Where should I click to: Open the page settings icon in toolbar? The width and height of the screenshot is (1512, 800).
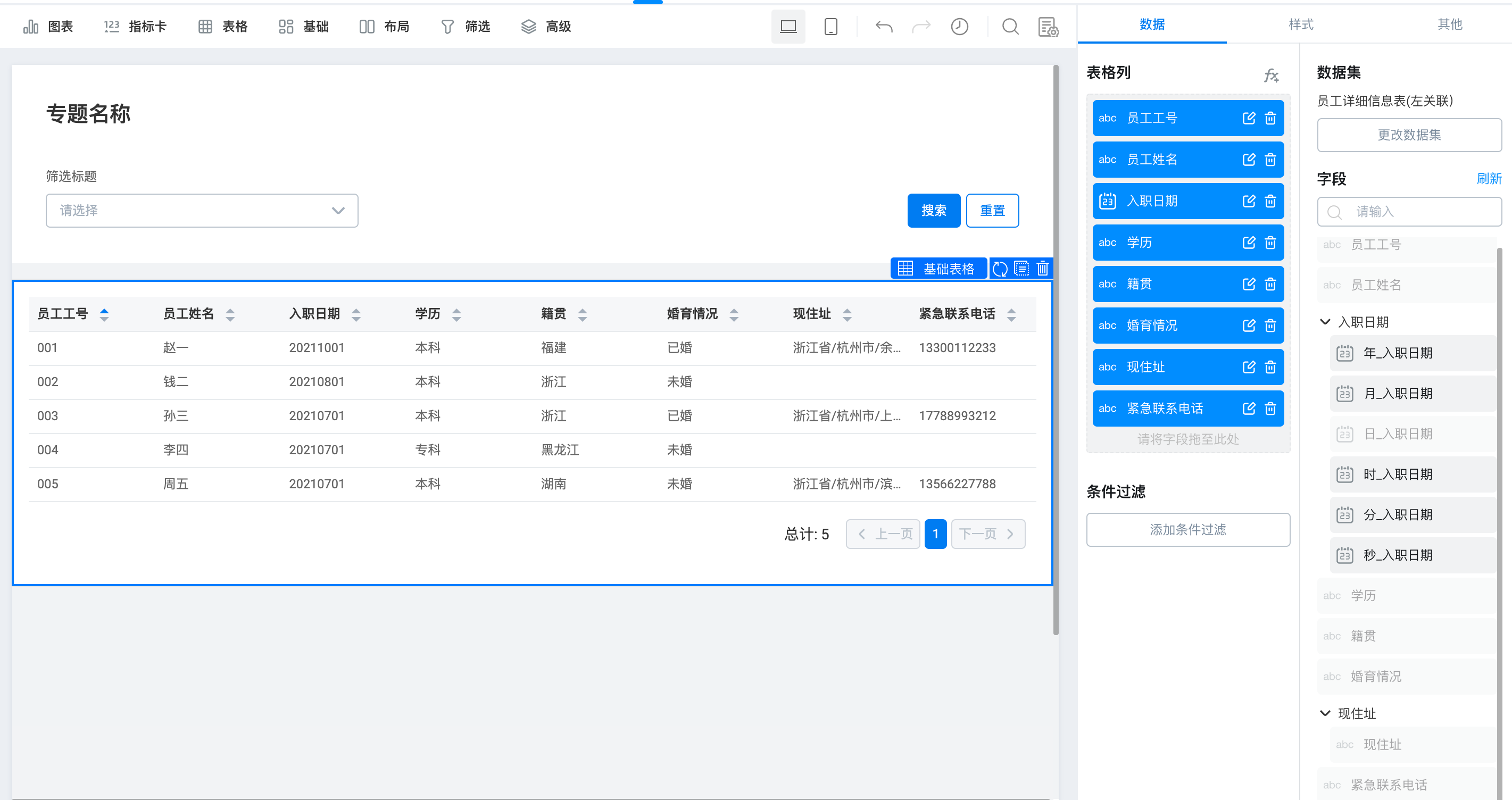point(1048,27)
